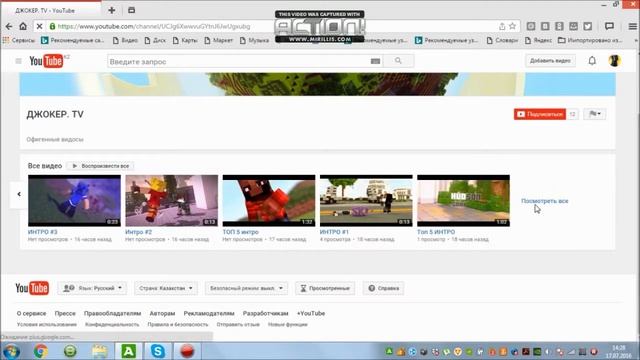Stop page loading with the X button
This screenshot has width=640, height=360.
click(x=39, y=27)
